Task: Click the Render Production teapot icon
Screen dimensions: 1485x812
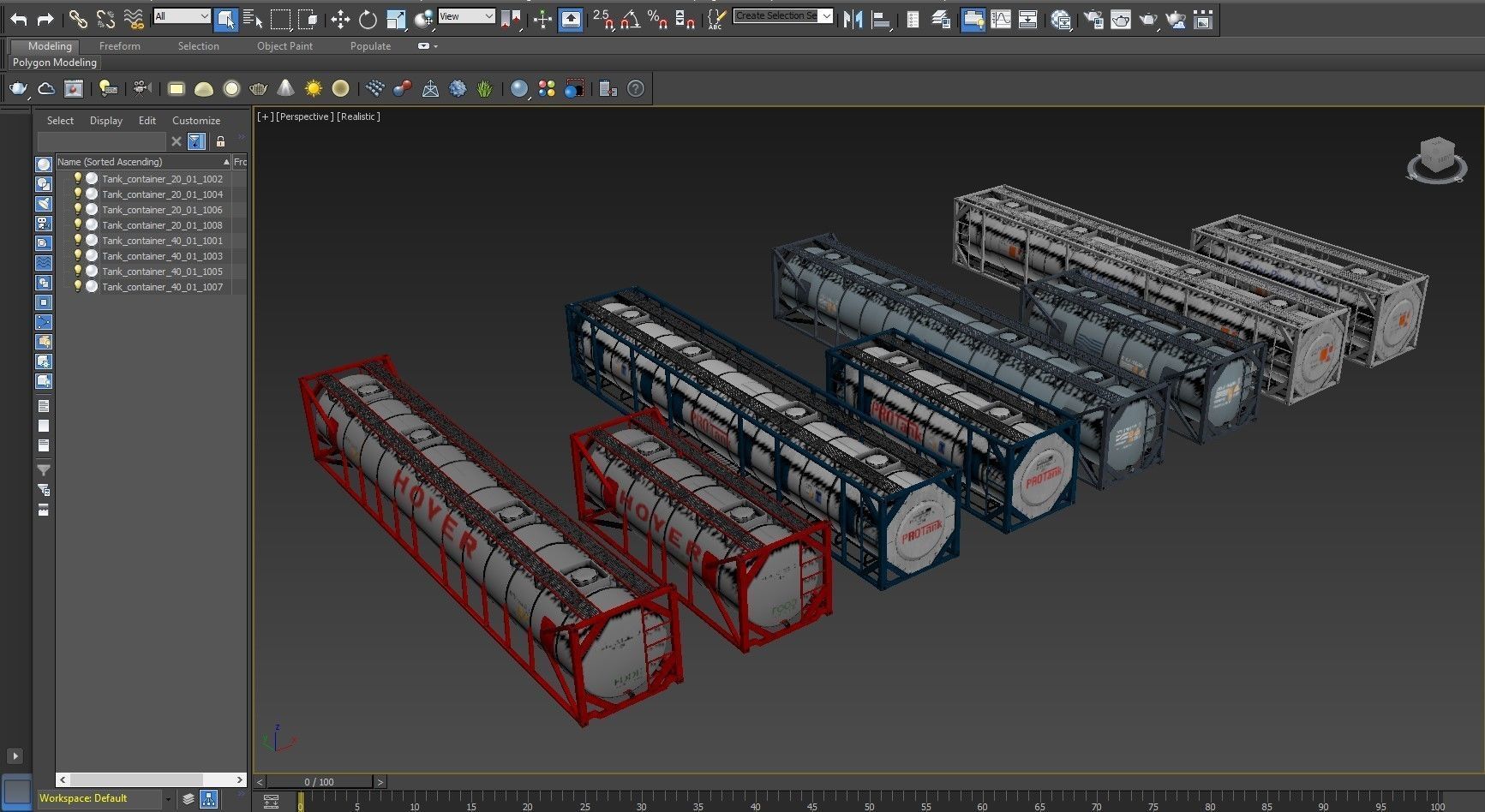Action: click(x=1148, y=19)
